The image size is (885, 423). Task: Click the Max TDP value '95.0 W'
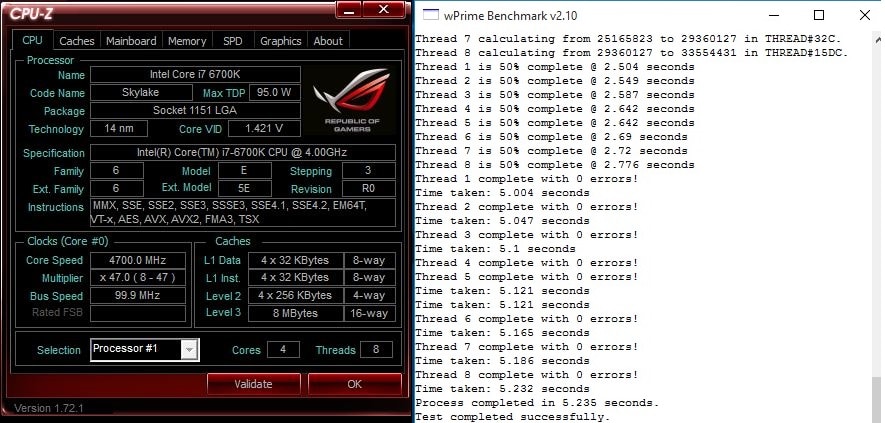(274, 93)
